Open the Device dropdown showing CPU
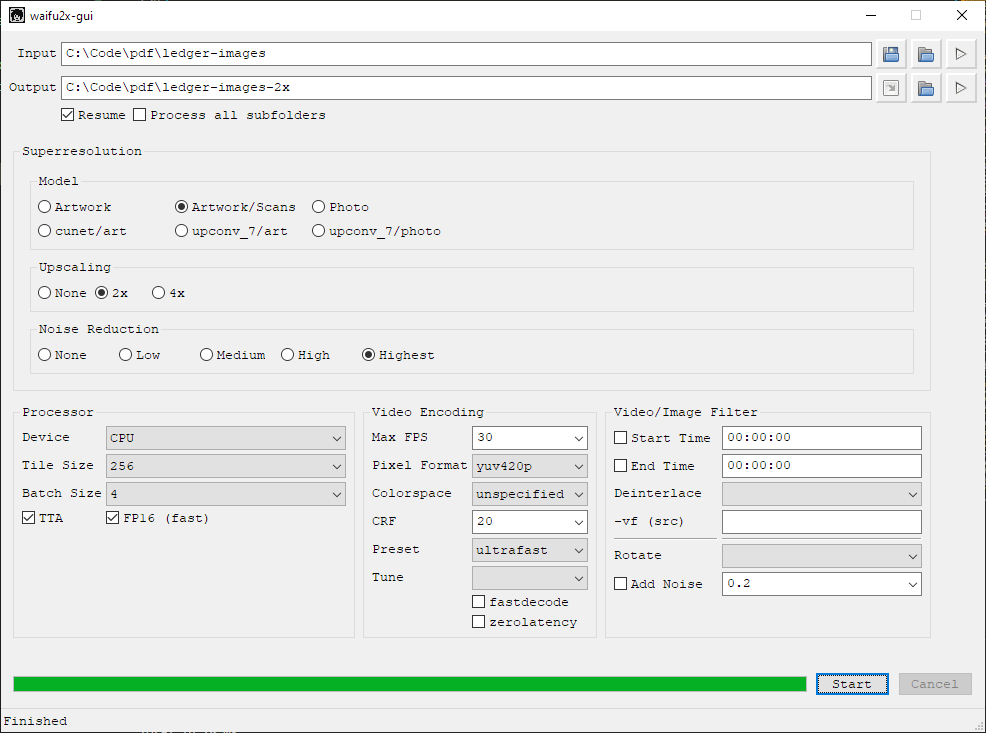The image size is (986, 733). [226, 438]
